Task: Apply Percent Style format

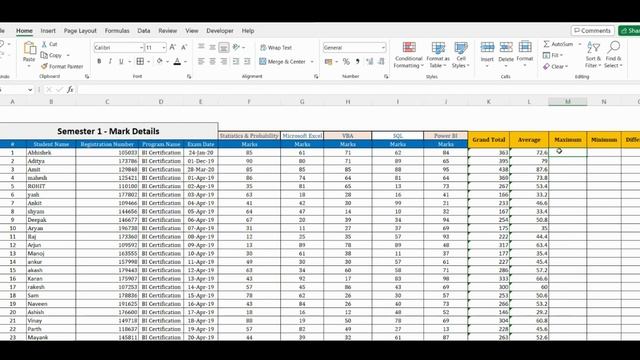Action: click(346, 62)
